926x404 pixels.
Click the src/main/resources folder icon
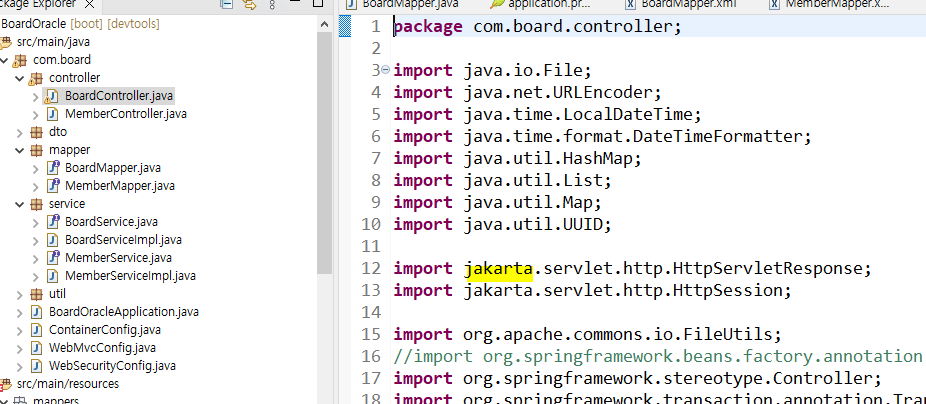point(6,385)
